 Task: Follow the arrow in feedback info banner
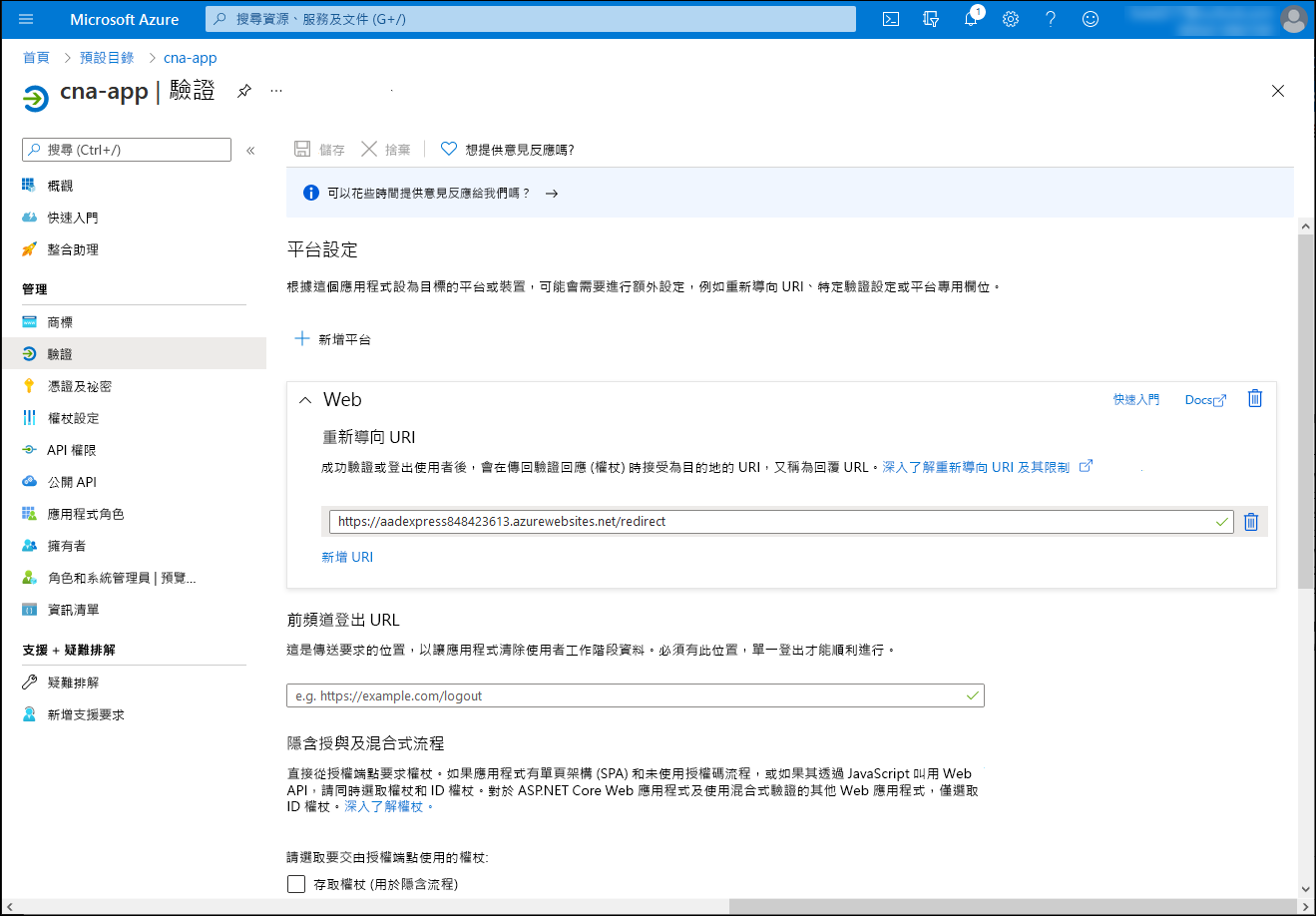552,194
